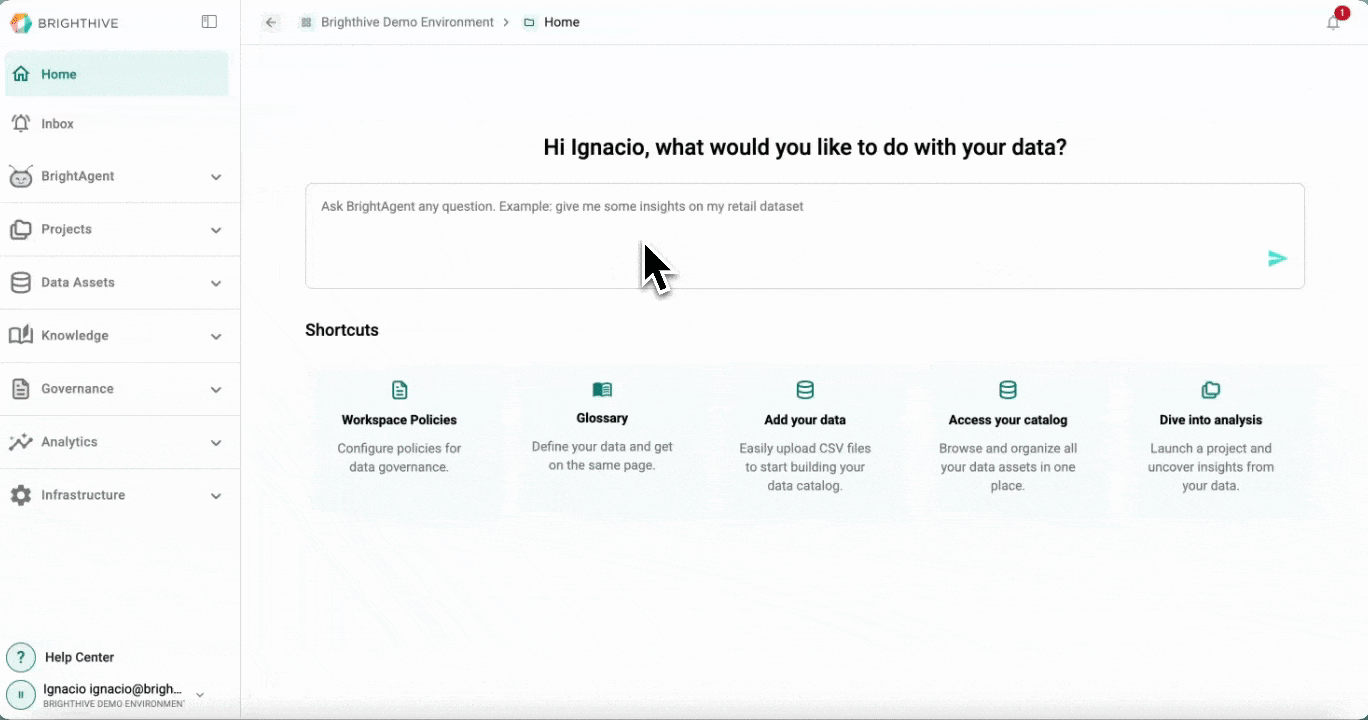Open the user account dropdown chevron

click(200, 694)
